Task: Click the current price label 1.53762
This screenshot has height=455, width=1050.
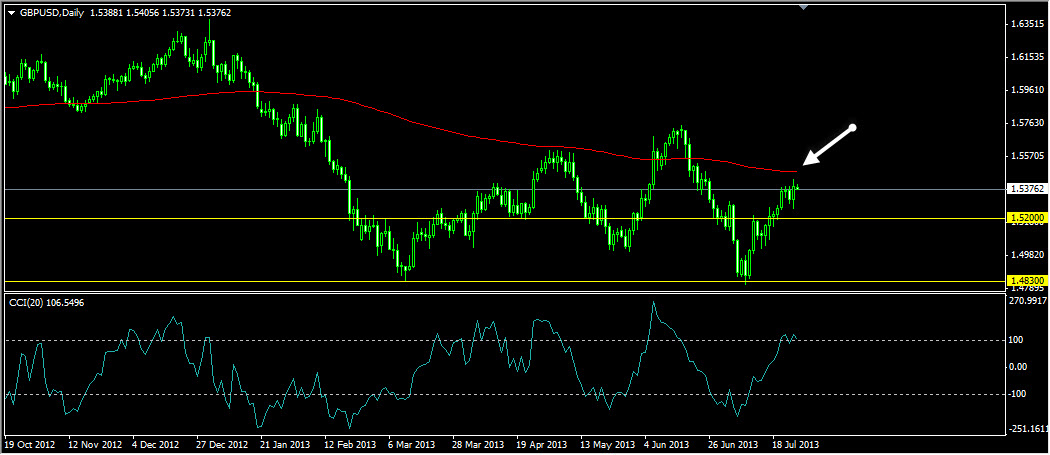Action: pyautogui.click(x=1027, y=188)
